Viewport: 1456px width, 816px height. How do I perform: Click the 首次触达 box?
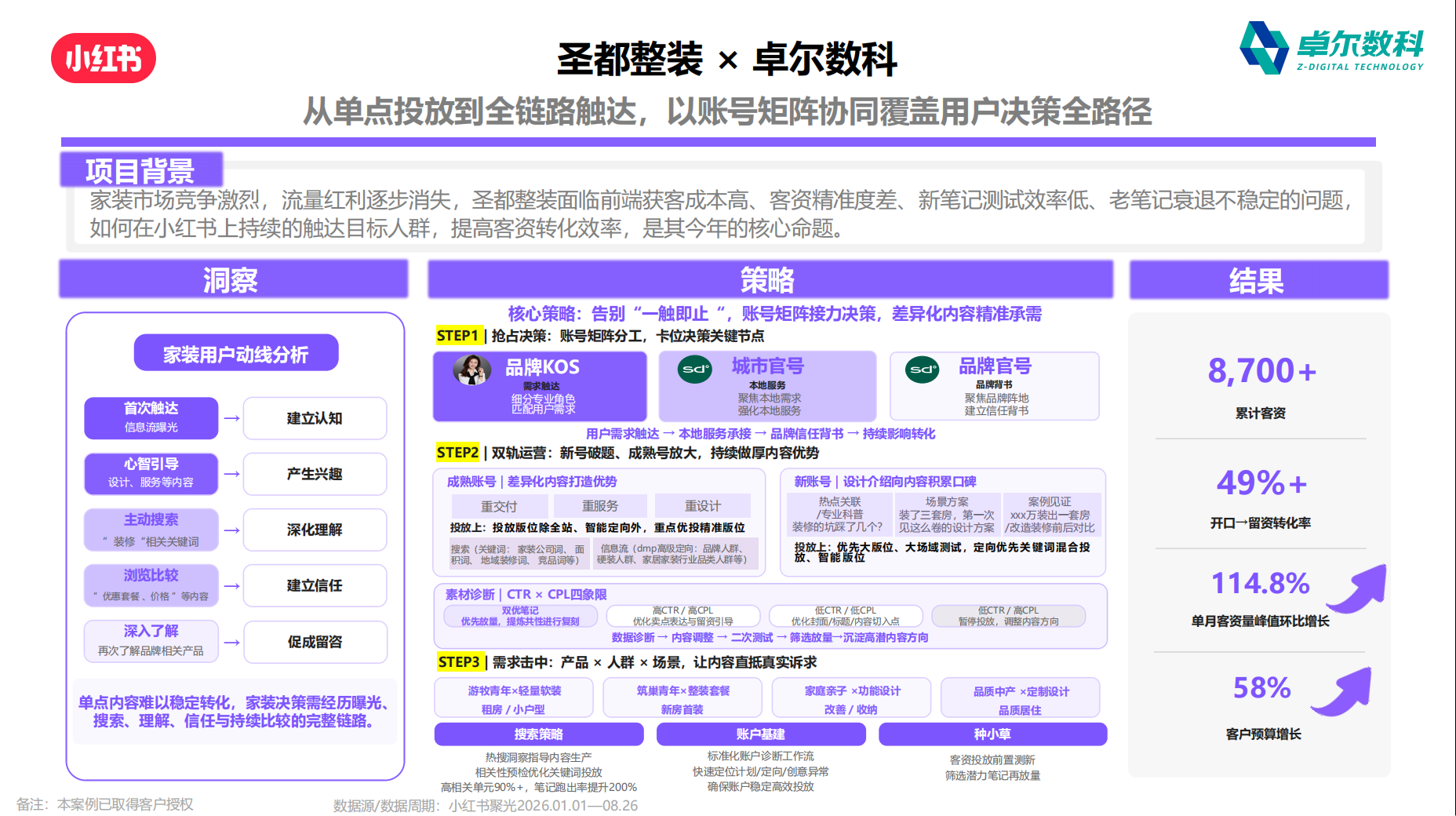[151, 417]
